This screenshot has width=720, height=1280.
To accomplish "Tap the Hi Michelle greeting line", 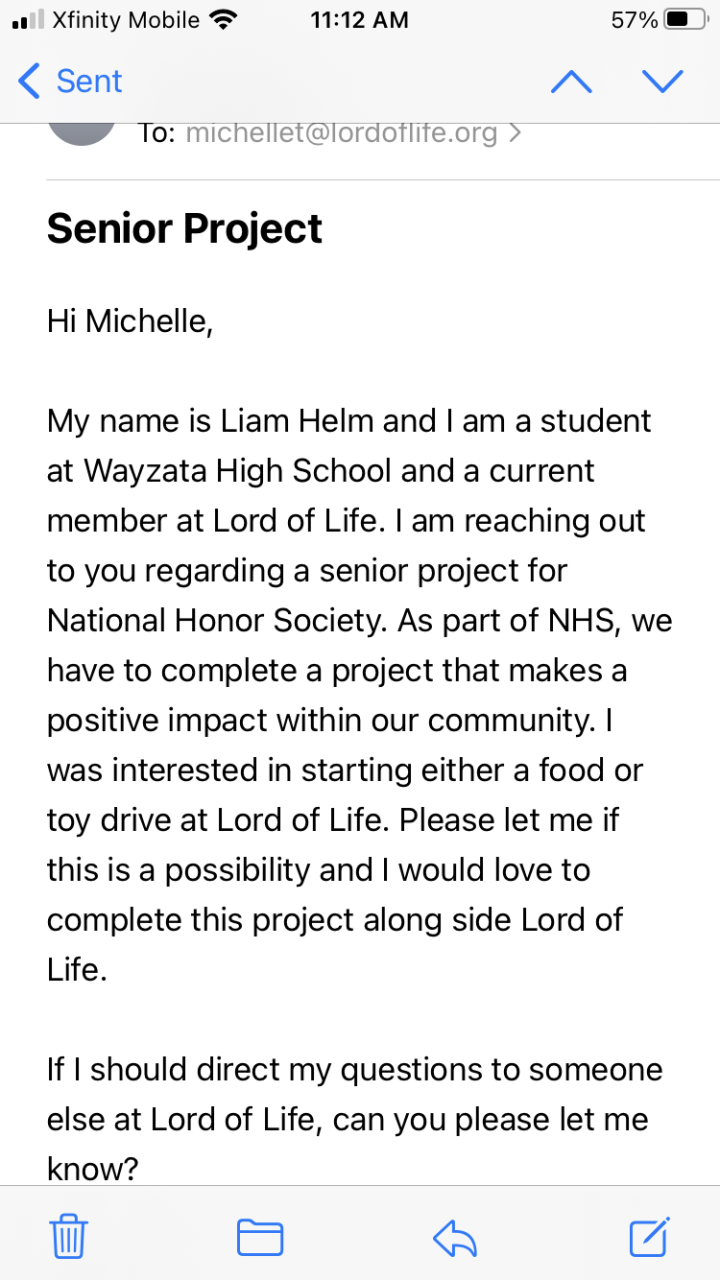I will point(130,321).
